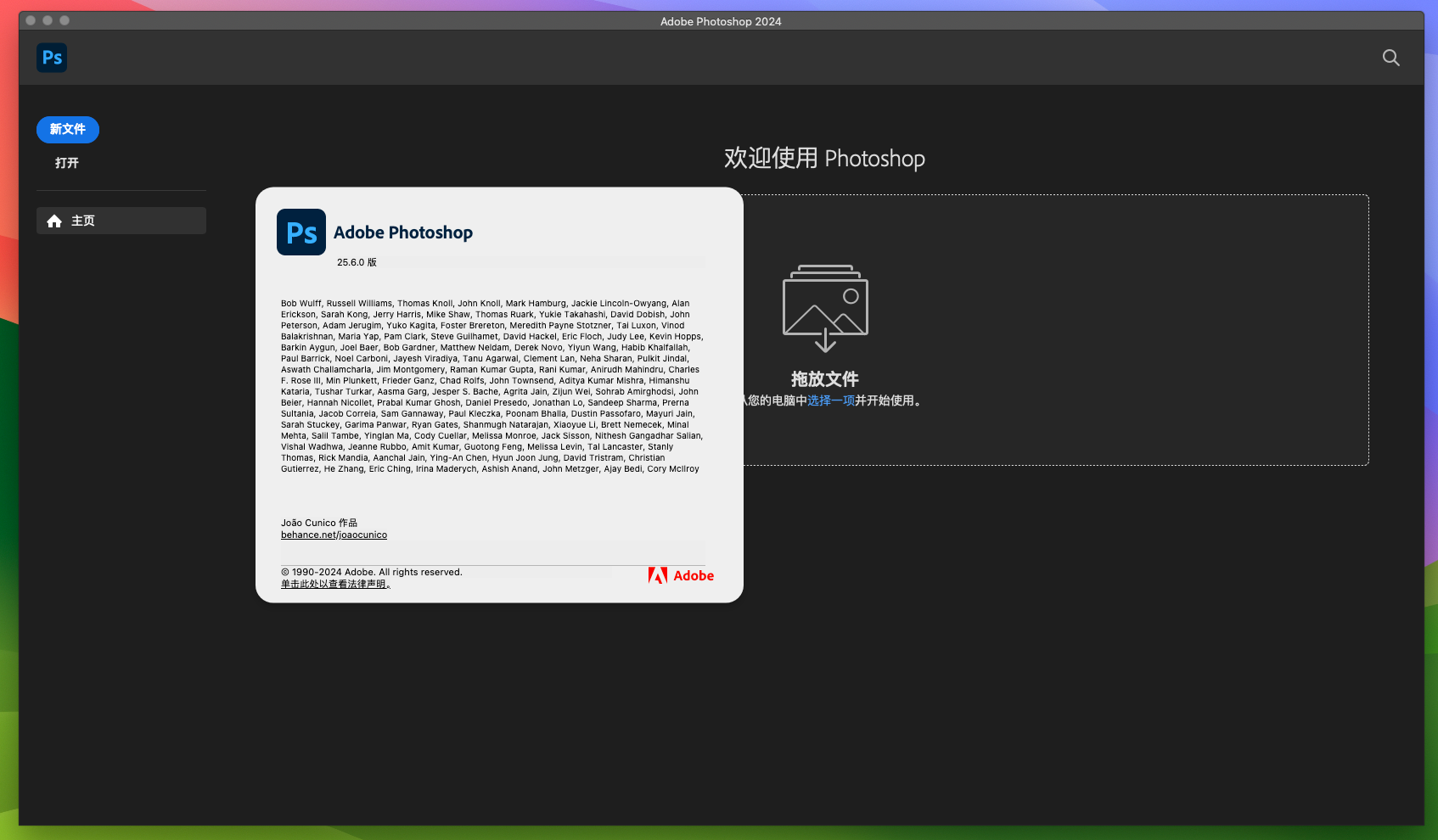Viewport: 1438px width, 840px height.
Task: Click the Adobe Photoshop 2024 window title
Action: click(x=721, y=21)
